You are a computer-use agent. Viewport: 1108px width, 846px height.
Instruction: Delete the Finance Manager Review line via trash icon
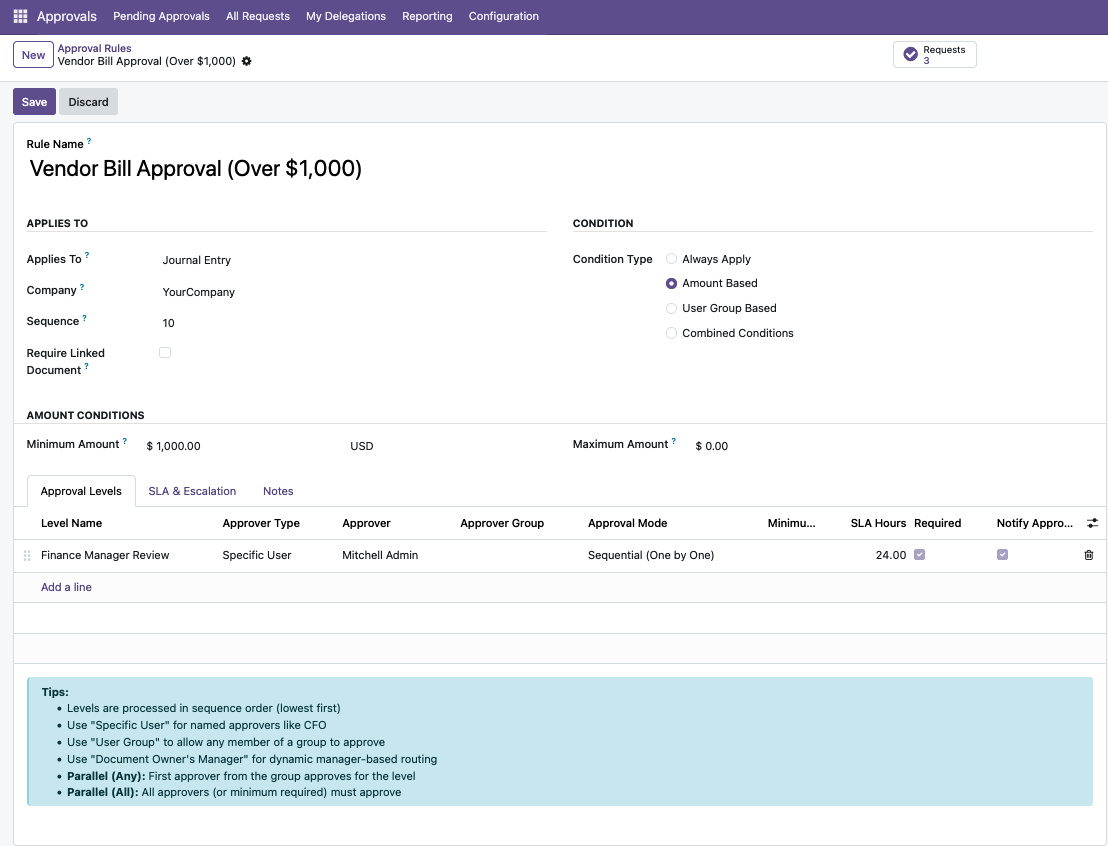pos(1088,555)
